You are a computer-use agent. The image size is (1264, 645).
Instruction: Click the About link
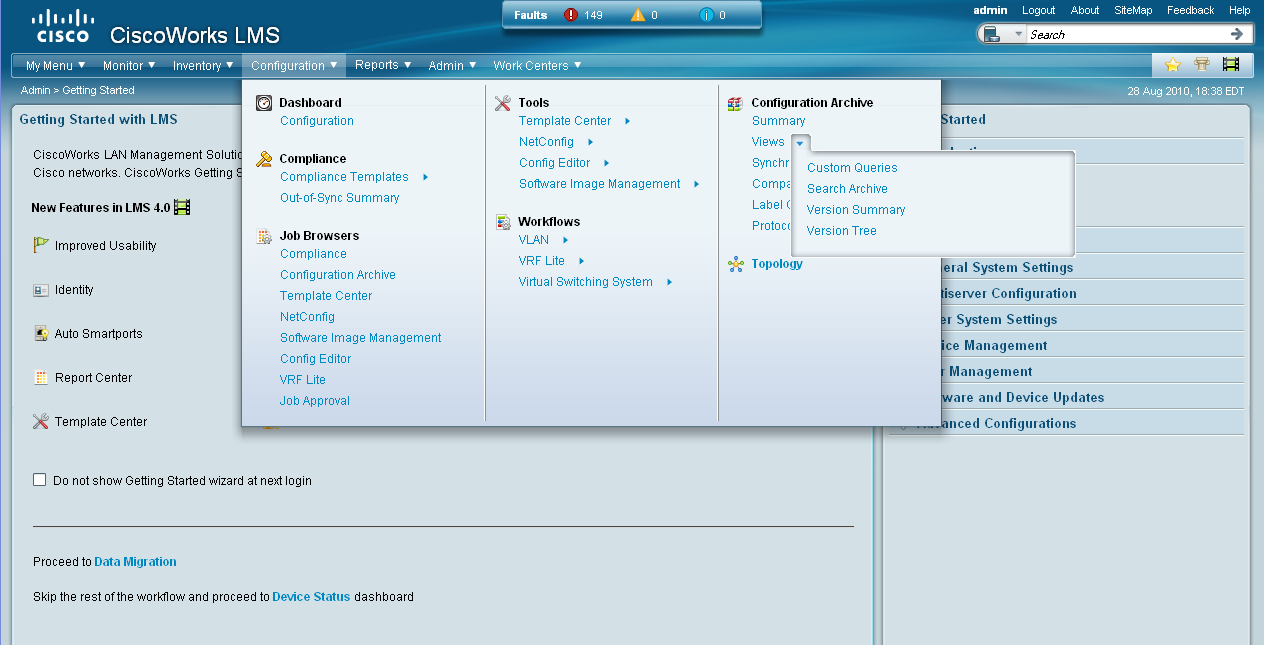1085,10
